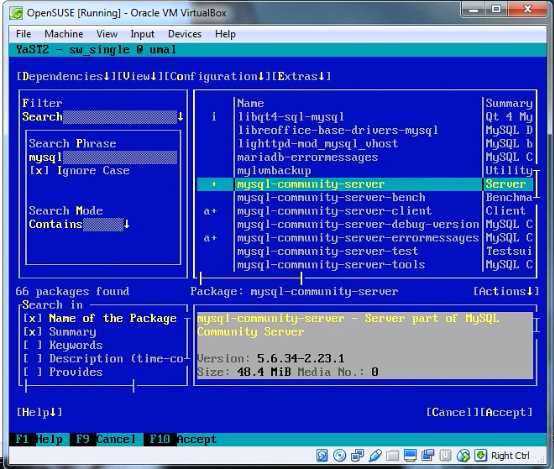Open the Input menu

point(142,34)
